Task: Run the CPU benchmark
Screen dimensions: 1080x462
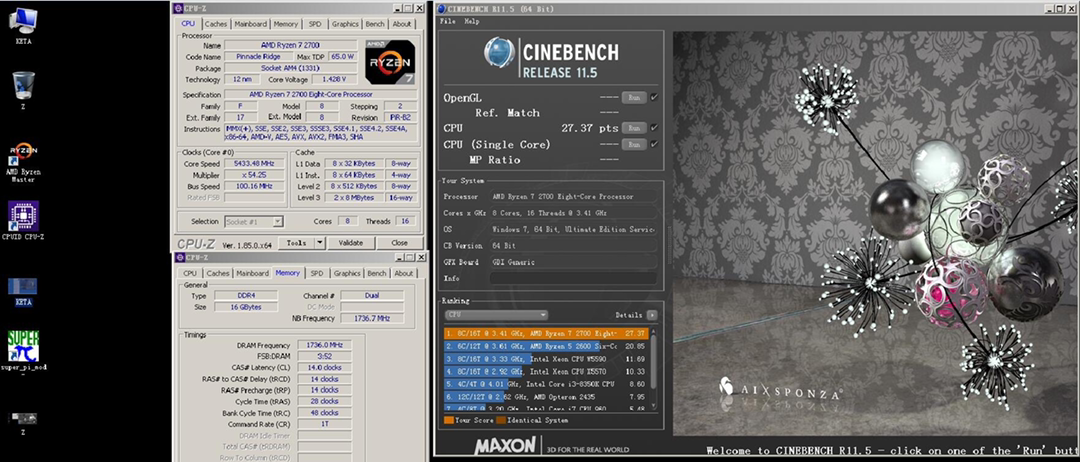Action: point(634,128)
